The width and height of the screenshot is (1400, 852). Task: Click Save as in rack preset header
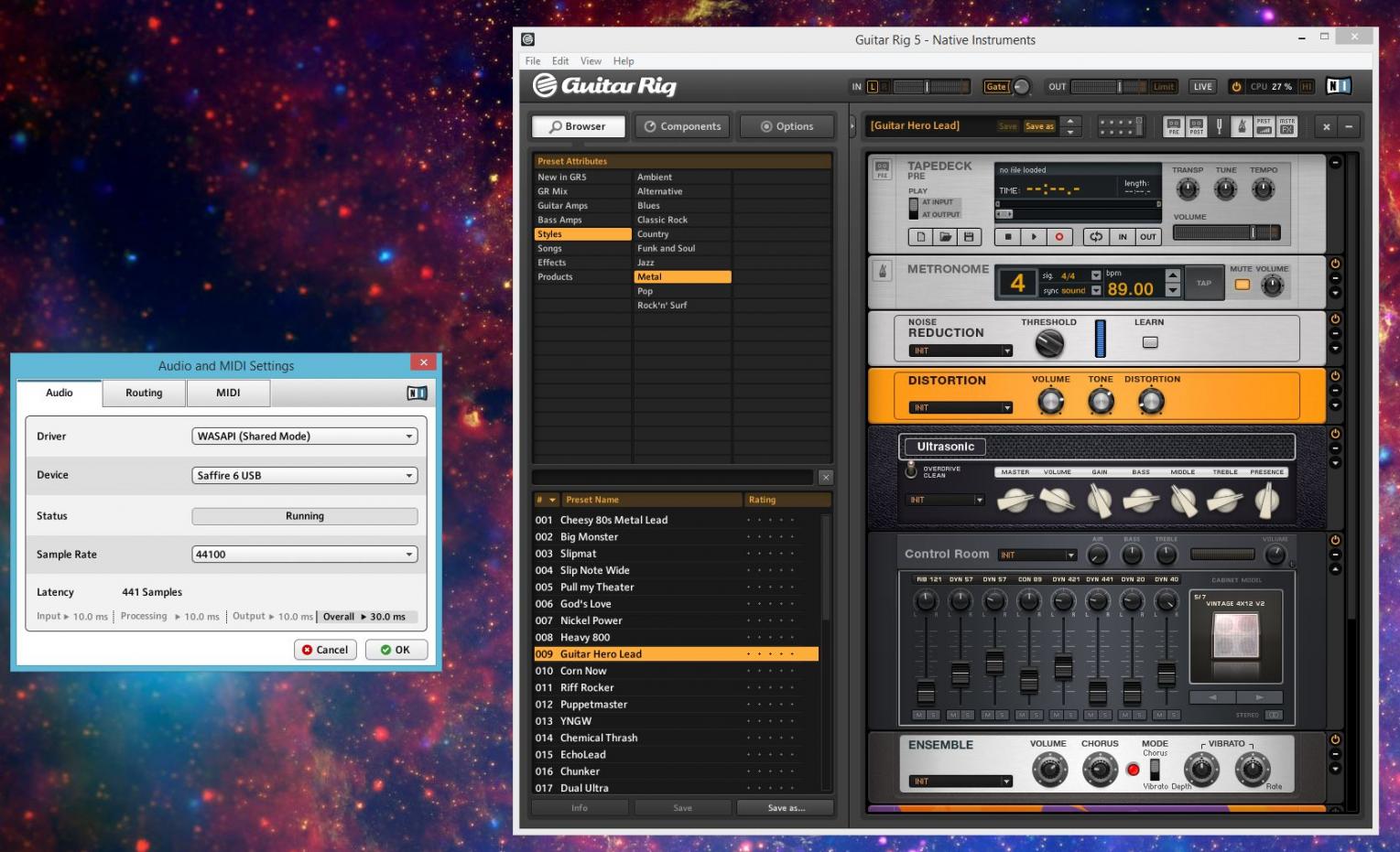tap(1039, 126)
